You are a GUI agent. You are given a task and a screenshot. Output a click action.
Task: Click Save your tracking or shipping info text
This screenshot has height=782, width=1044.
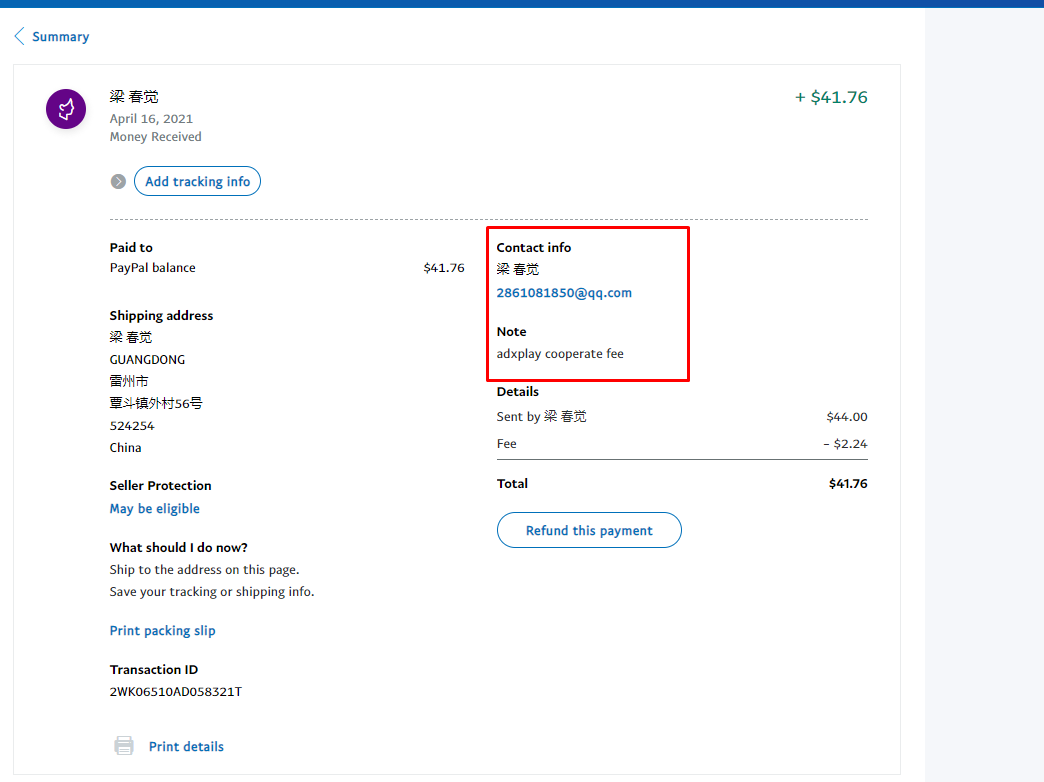pos(212,591)
